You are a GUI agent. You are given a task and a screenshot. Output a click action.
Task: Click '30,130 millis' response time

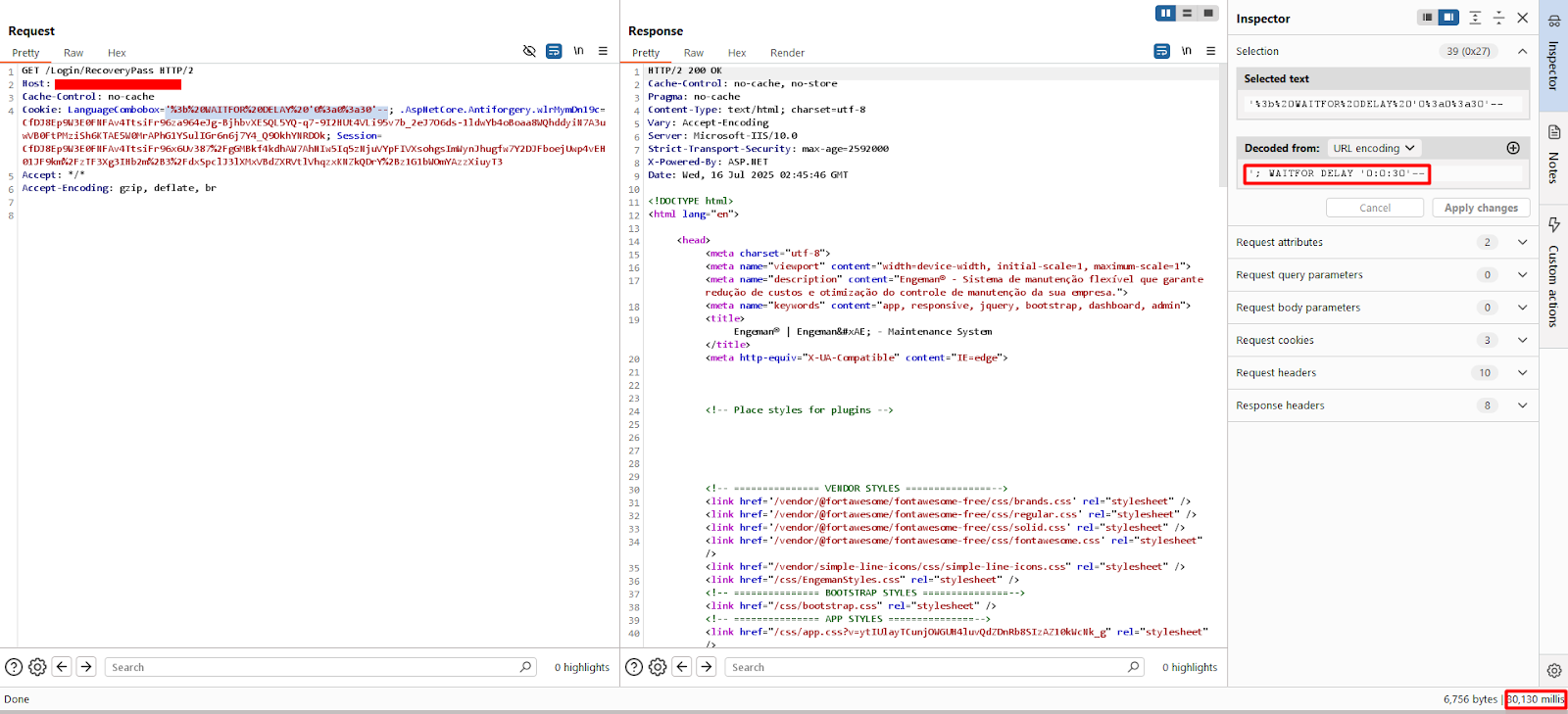point(1536,699)
